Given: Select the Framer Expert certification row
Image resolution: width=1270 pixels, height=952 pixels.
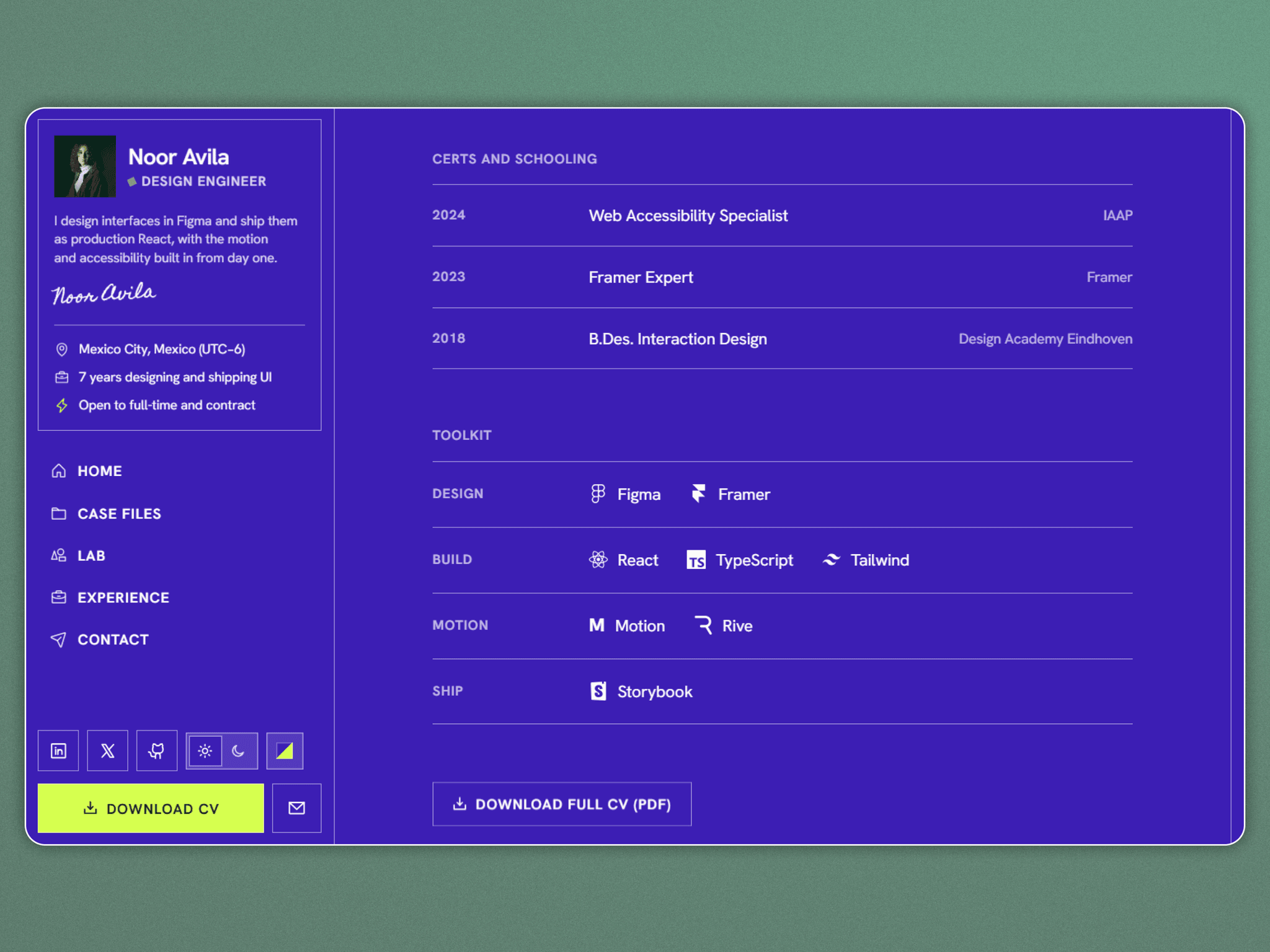Looking at the screenshot, I should coord(783,277).
